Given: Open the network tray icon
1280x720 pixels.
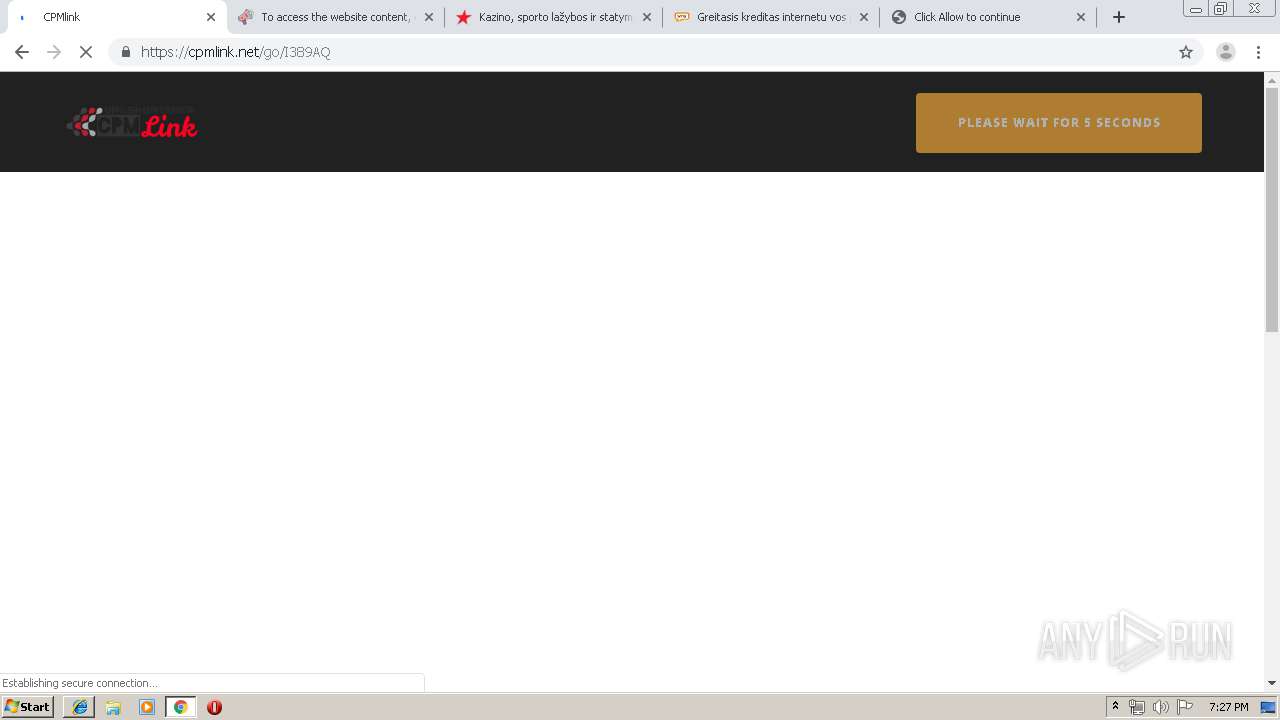Looking at the screenshot, I should click(1137, 707).
